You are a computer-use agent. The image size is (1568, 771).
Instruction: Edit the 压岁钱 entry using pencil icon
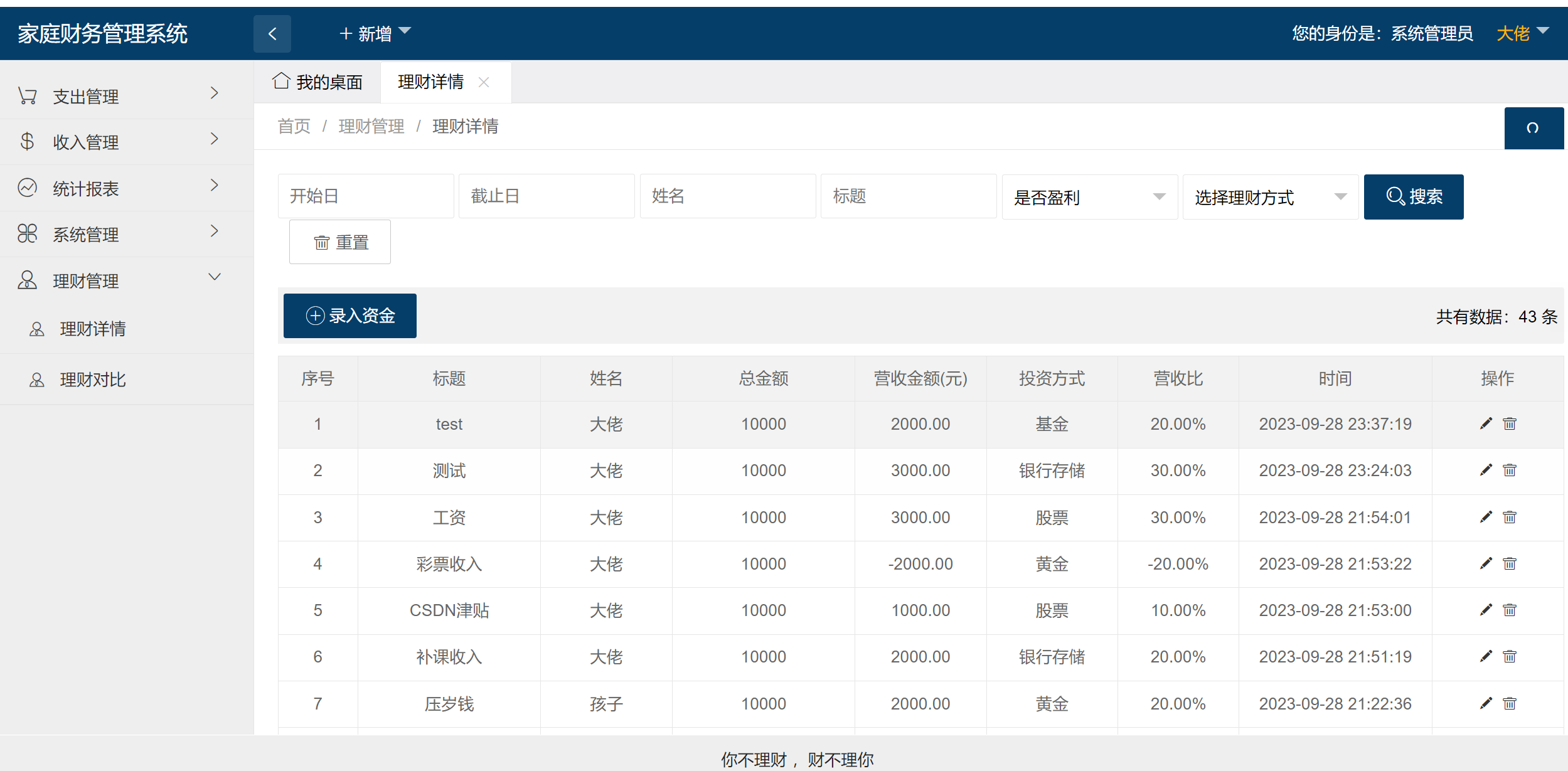point(1485,703)
